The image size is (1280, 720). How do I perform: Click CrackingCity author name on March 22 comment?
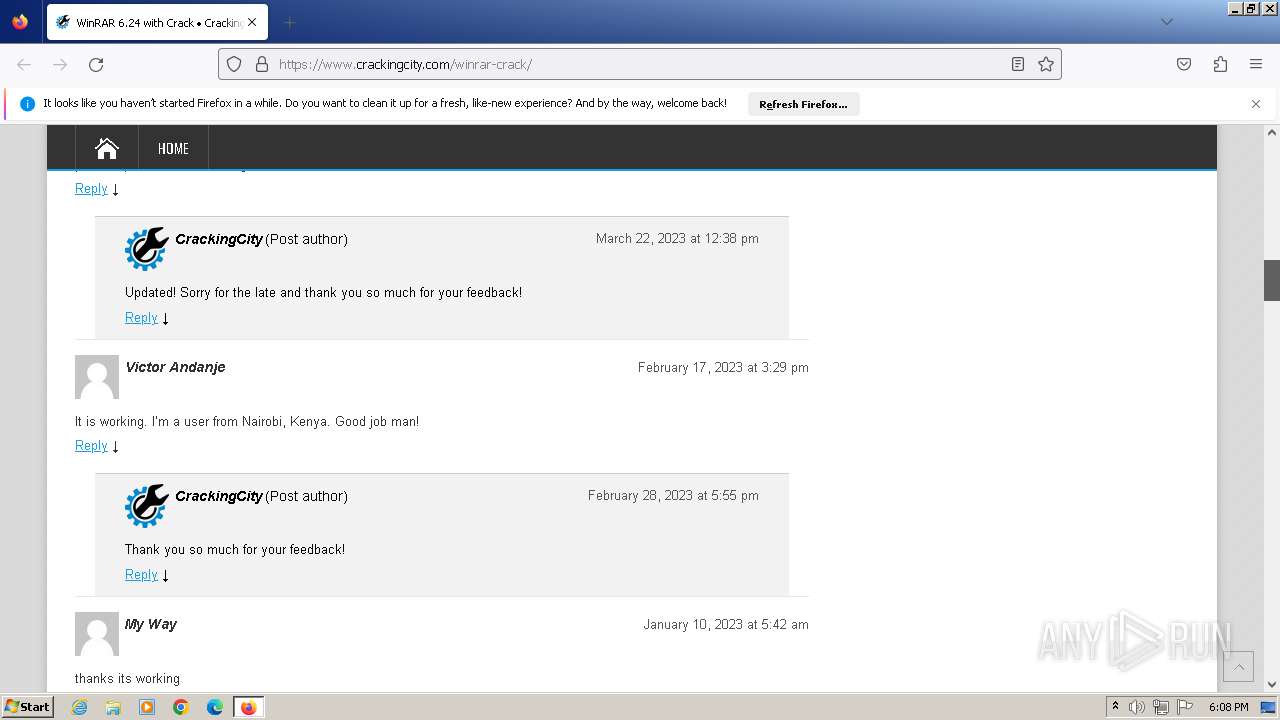pos(219,239)
